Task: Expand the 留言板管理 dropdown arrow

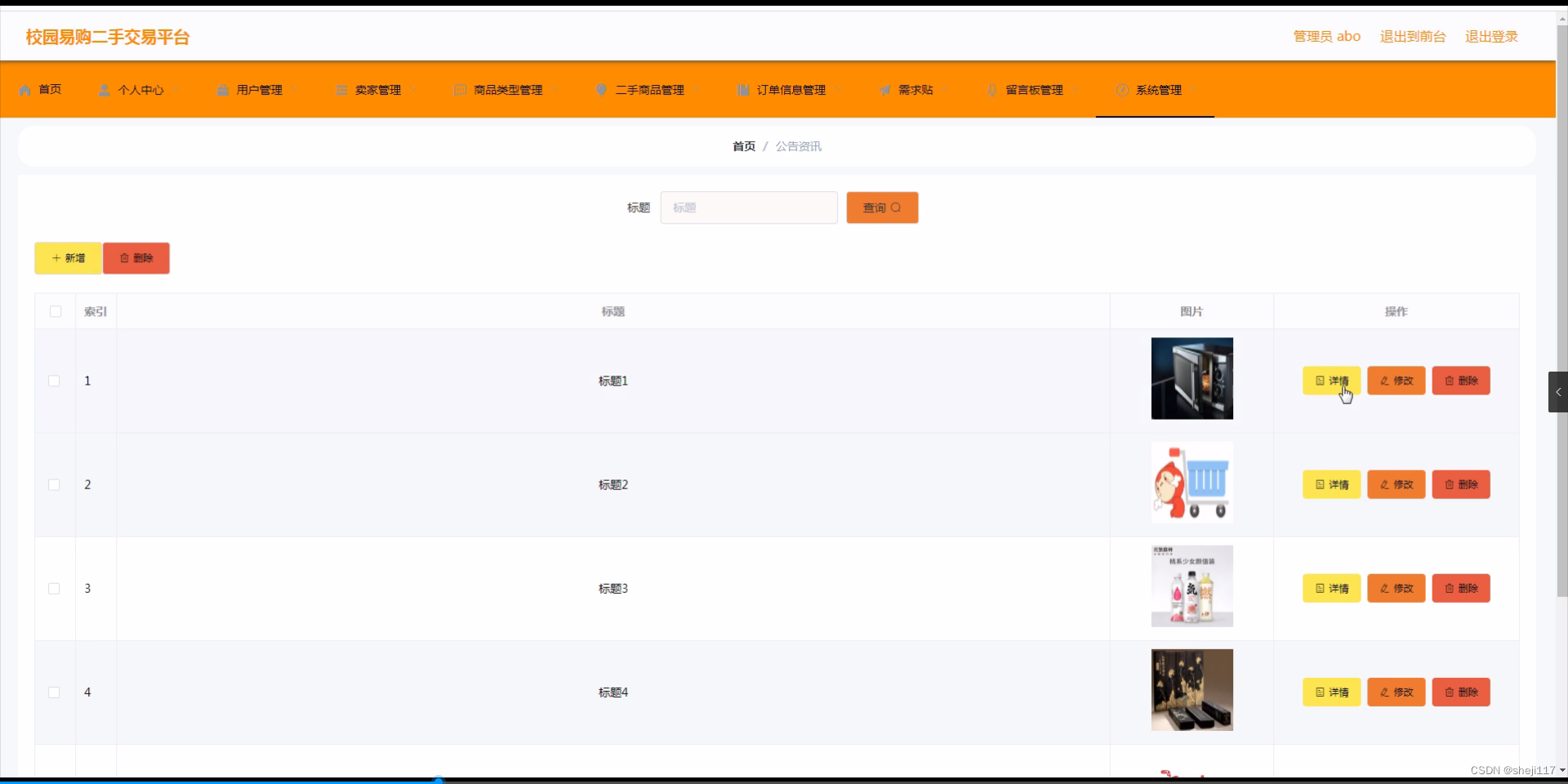Action: 1075,90
